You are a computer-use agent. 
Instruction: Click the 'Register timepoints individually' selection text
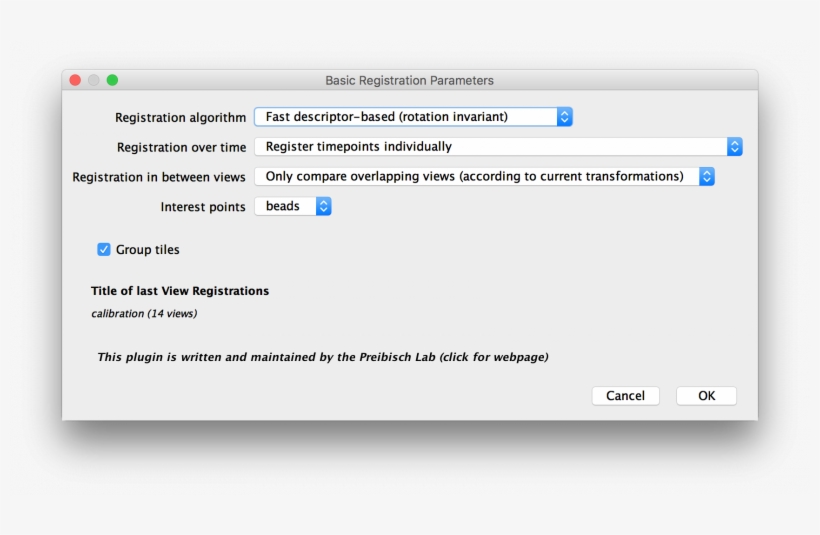[x=359, y=147]
